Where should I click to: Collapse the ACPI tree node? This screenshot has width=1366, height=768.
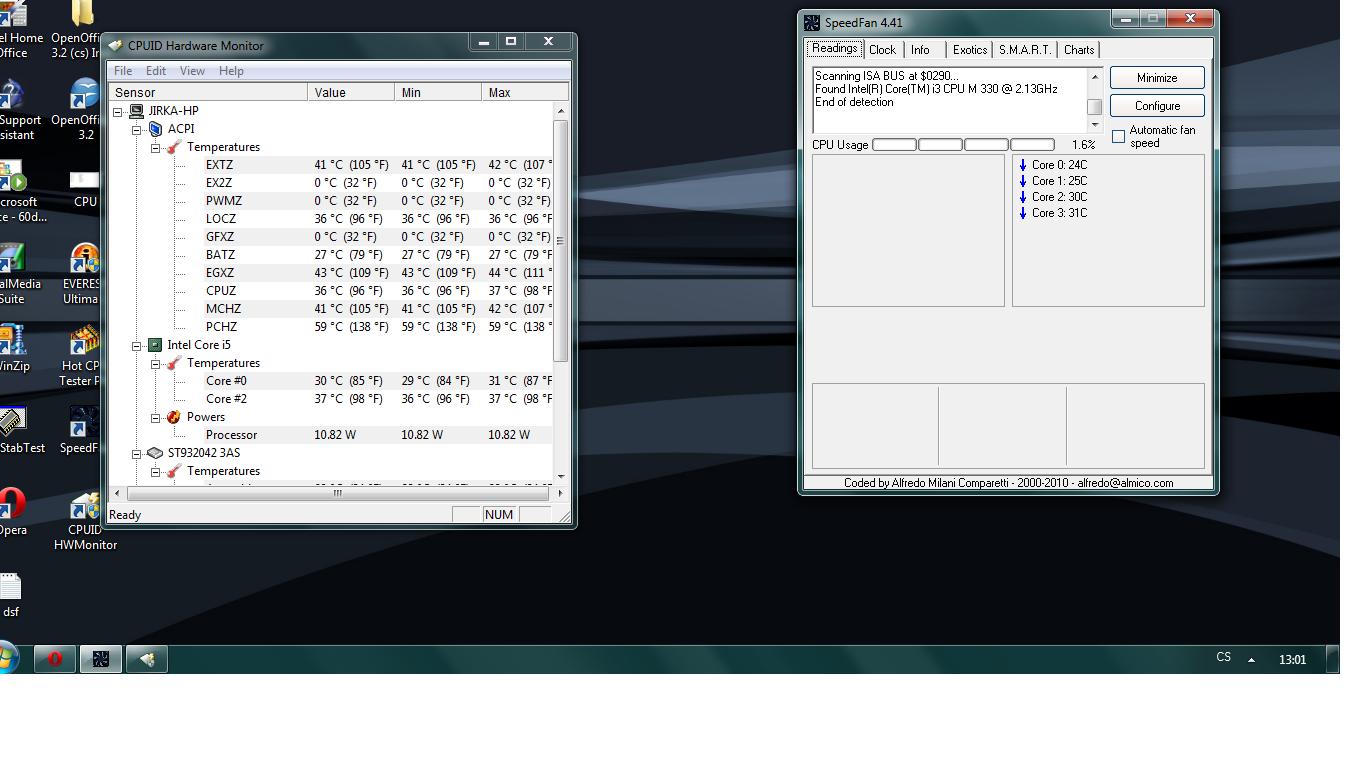(137, 129)
